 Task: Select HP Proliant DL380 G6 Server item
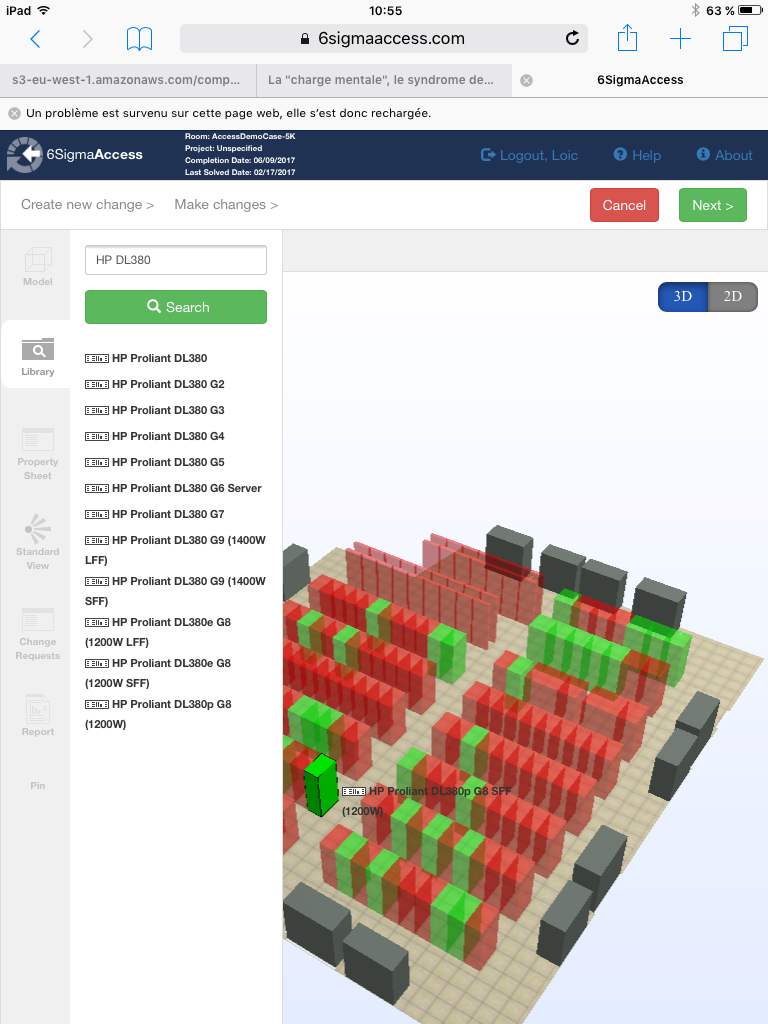pos(173,488)
